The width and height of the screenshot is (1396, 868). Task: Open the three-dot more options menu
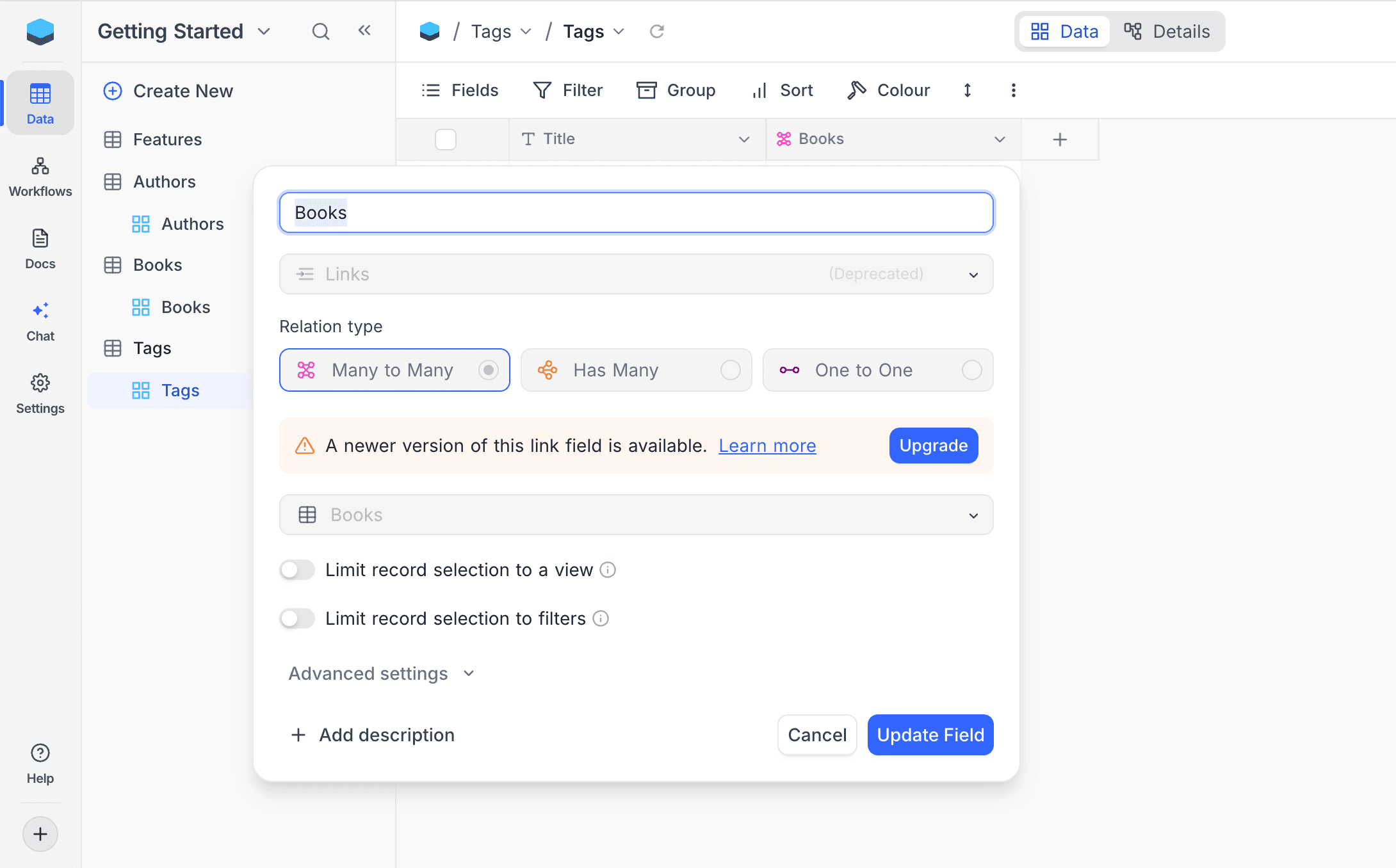pyautogui.click(x=1013, y=90)
